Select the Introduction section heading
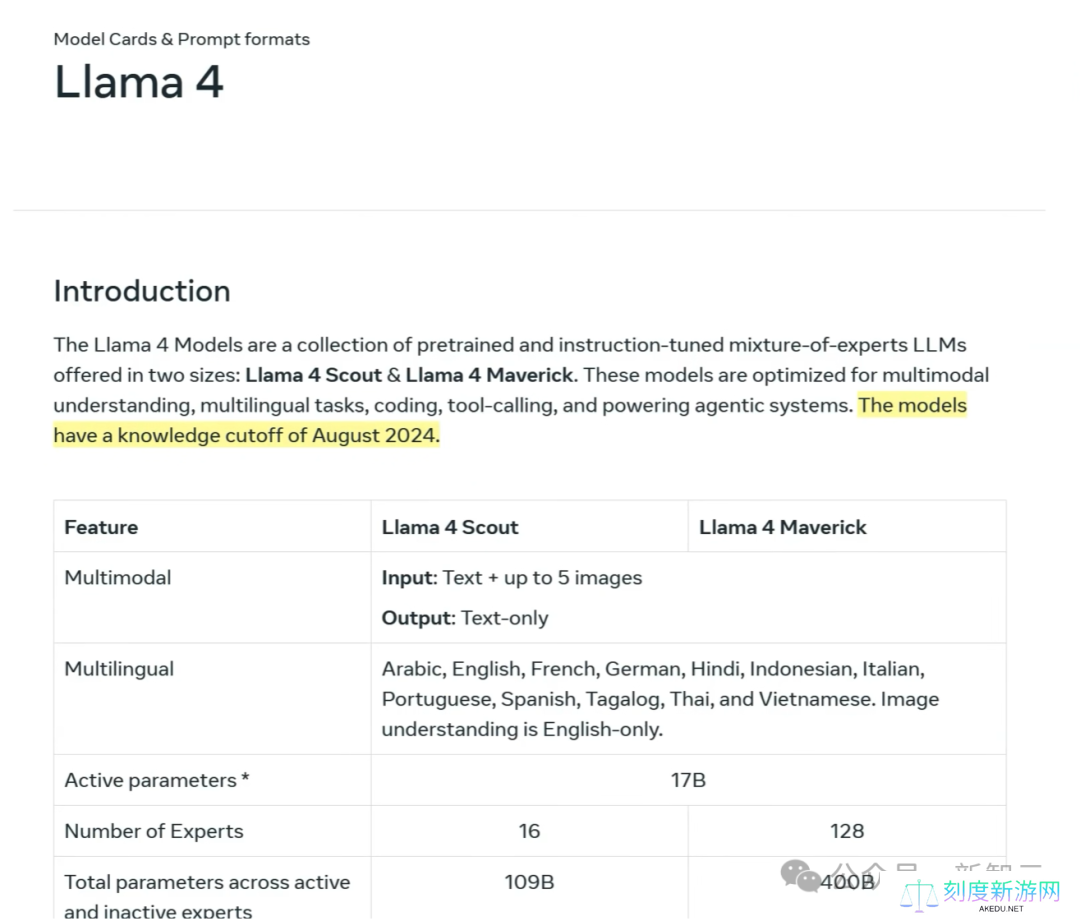 click(x=142, y=291)
